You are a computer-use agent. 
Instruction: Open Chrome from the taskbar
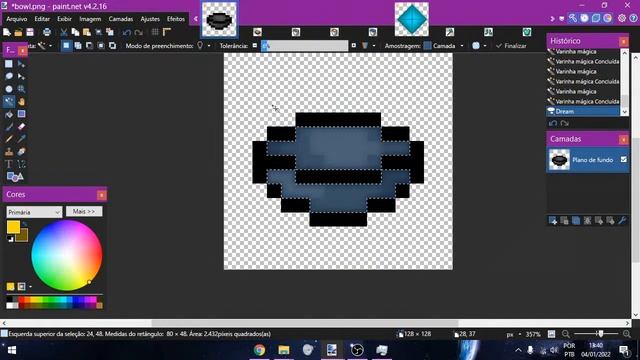coord(259,350)
